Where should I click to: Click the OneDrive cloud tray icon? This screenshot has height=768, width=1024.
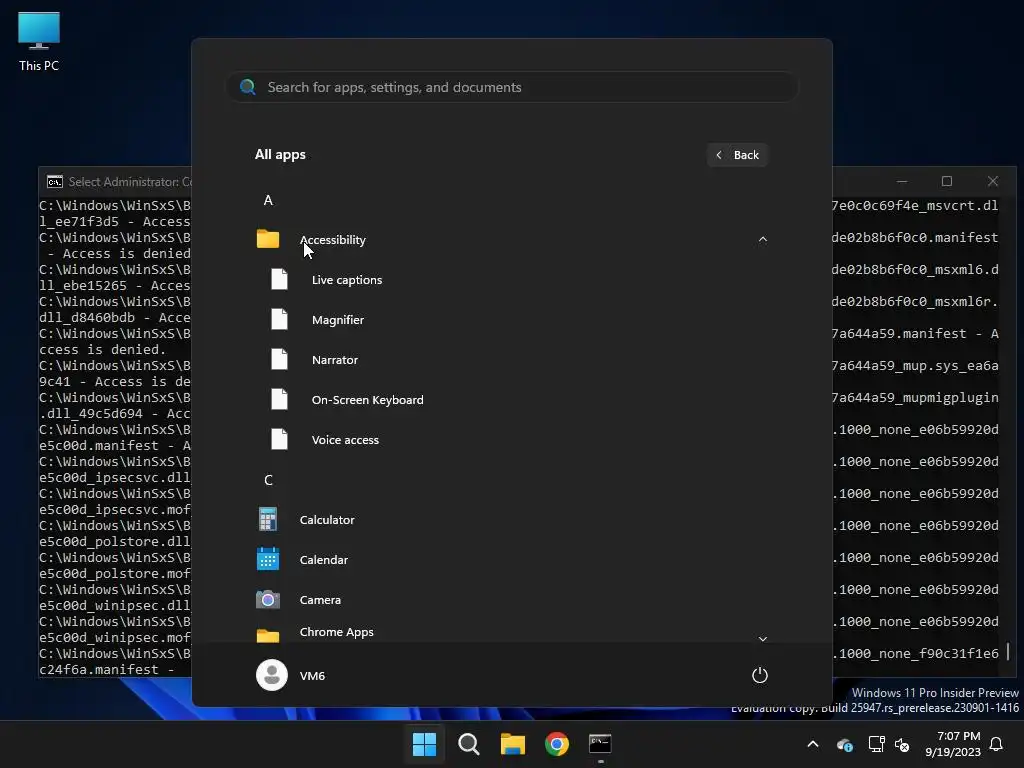point(844,744)
